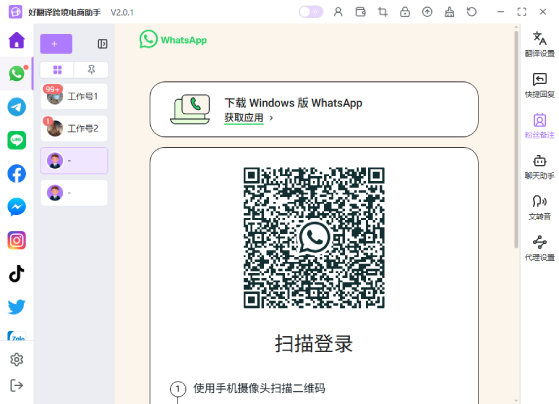Click the 下载 Windows 版 WhatsApp banner text
The height and width of the screenshot is (404, 559).
click(x=293, y=103)
